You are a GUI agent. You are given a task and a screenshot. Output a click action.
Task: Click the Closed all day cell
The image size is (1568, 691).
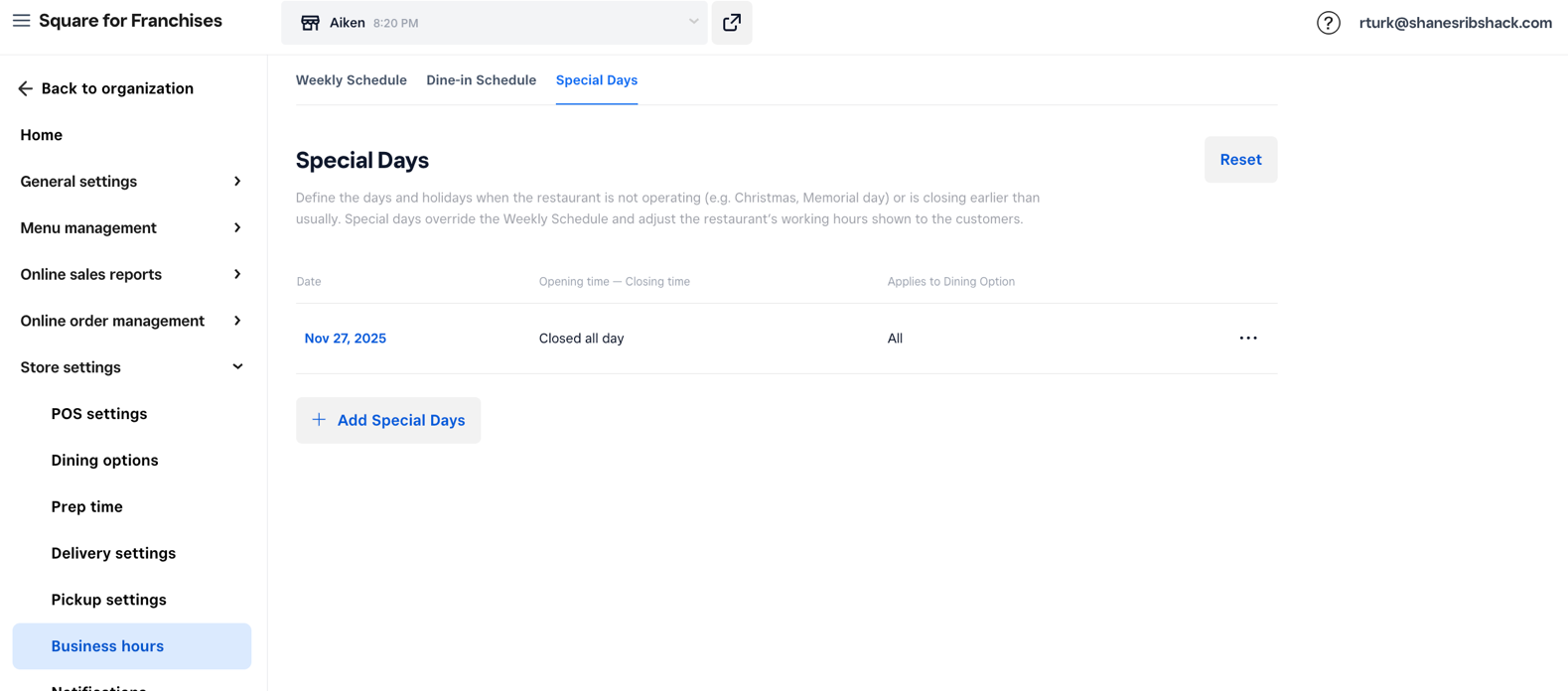coord(581,339)
